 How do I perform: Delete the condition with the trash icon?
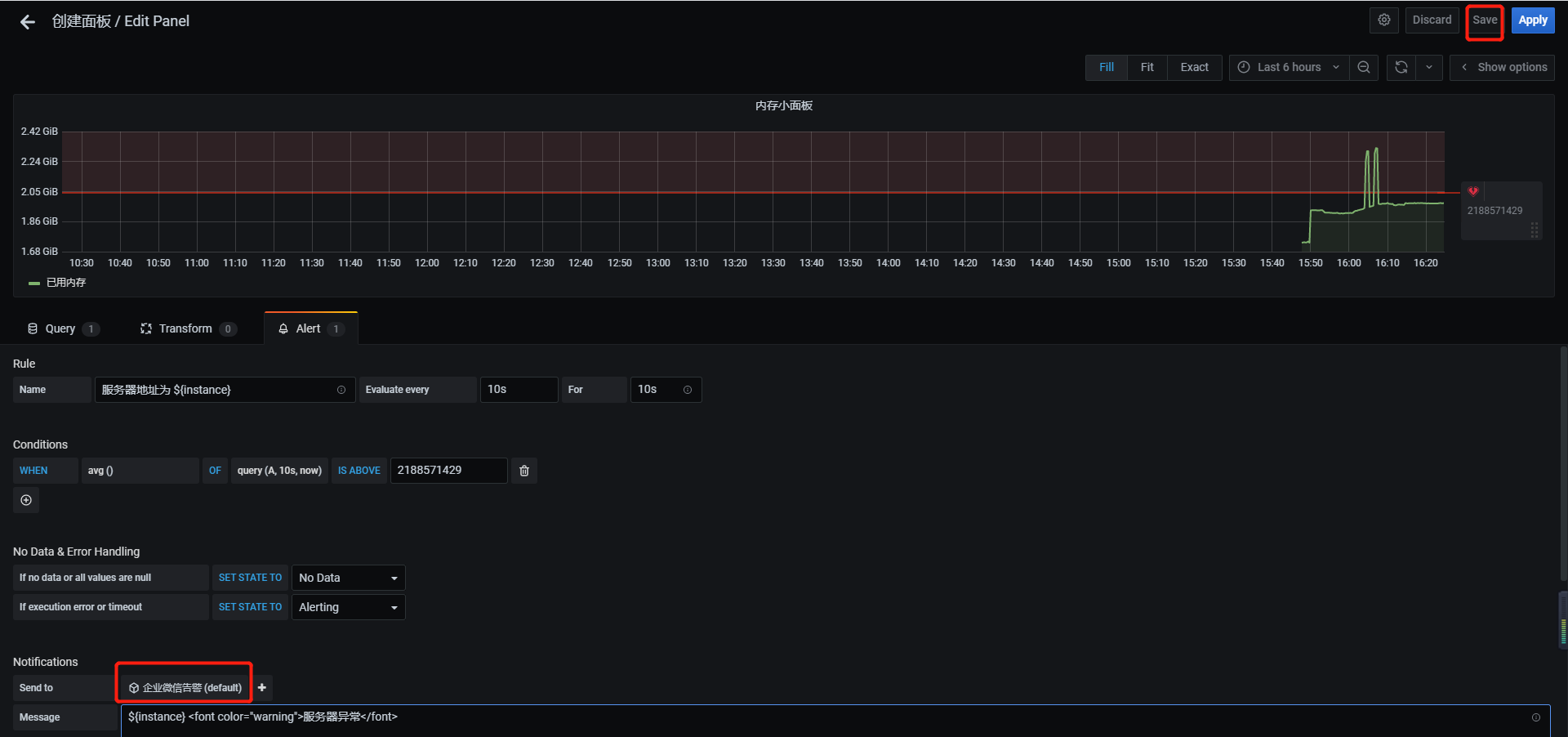(524, 471)
